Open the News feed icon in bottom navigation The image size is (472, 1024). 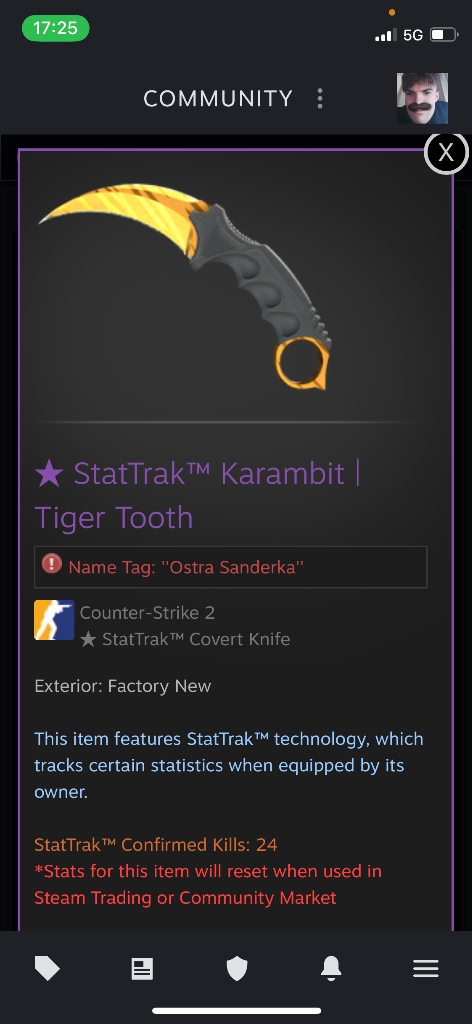[142, 968]
